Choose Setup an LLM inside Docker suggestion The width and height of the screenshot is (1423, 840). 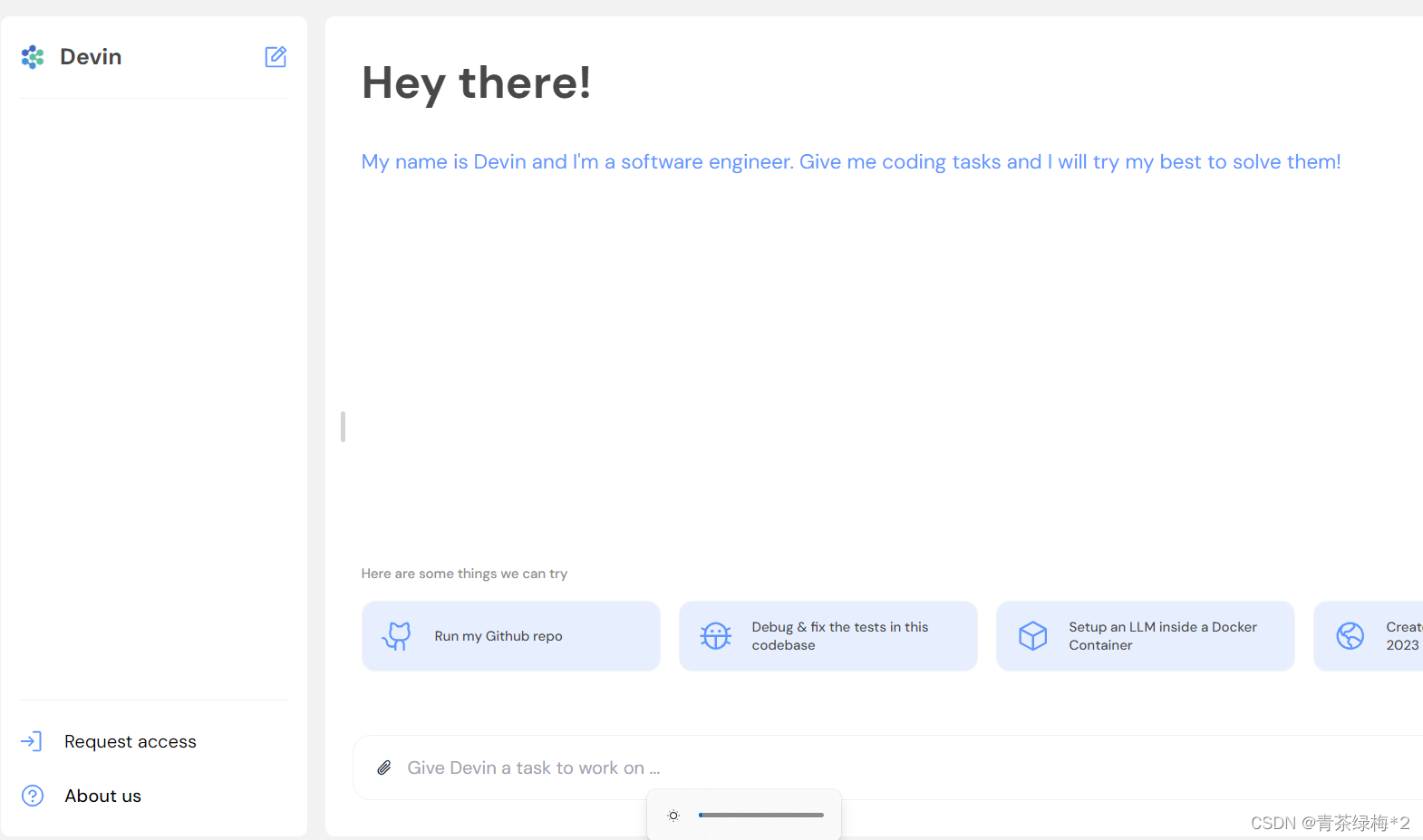click(x=1146, y=636)
